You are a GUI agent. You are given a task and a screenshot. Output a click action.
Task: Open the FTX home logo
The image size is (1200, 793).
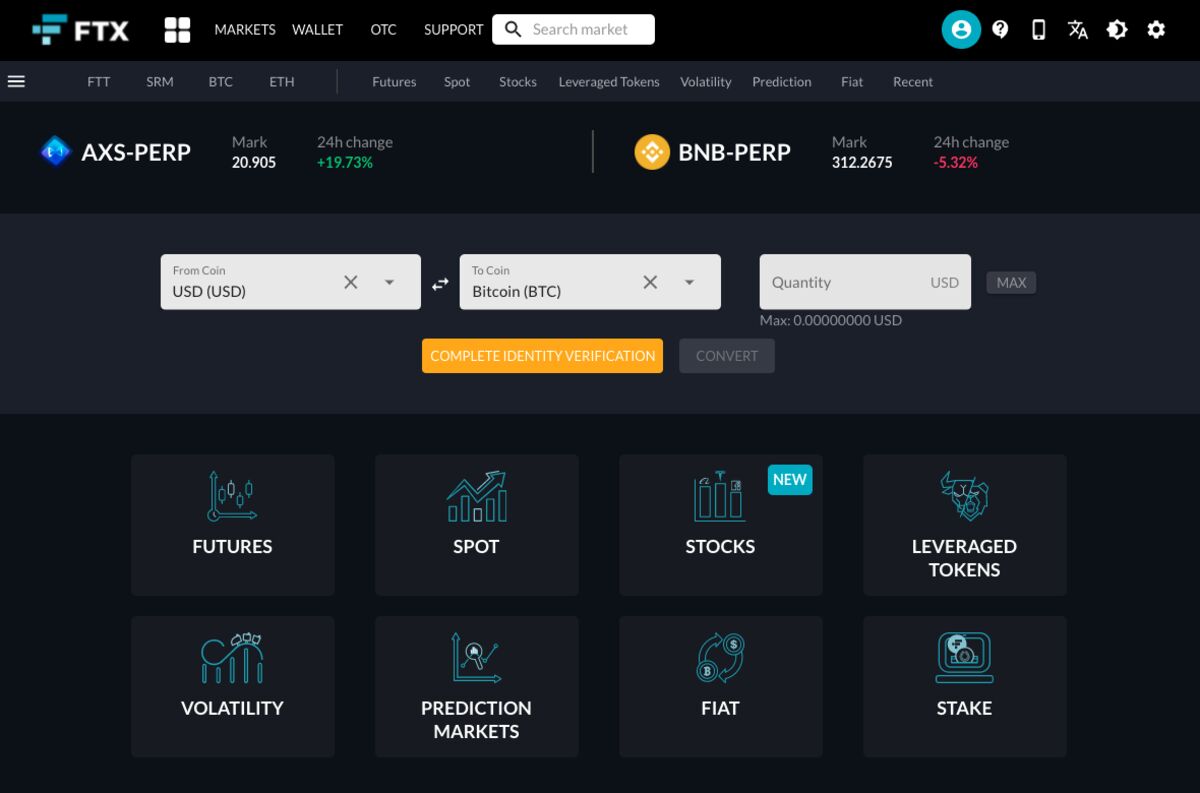coord(78,29)
